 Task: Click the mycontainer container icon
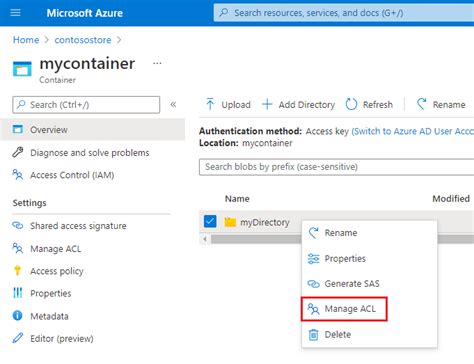click(x=22, y=69)
